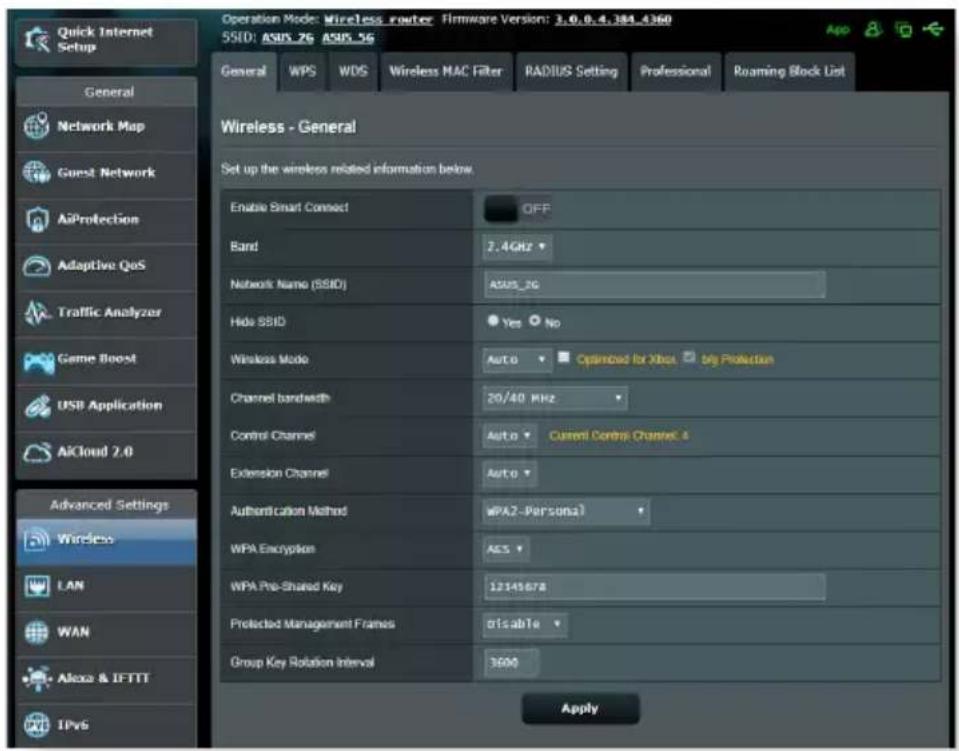Check the Optimized for Xbox checkbox
This screenshot has height=751, width=959.
pos(564,357)
